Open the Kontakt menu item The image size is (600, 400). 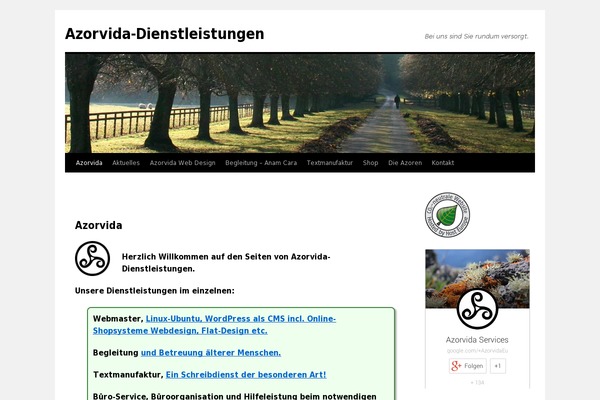pyautogui.click(x=443, y=163)
